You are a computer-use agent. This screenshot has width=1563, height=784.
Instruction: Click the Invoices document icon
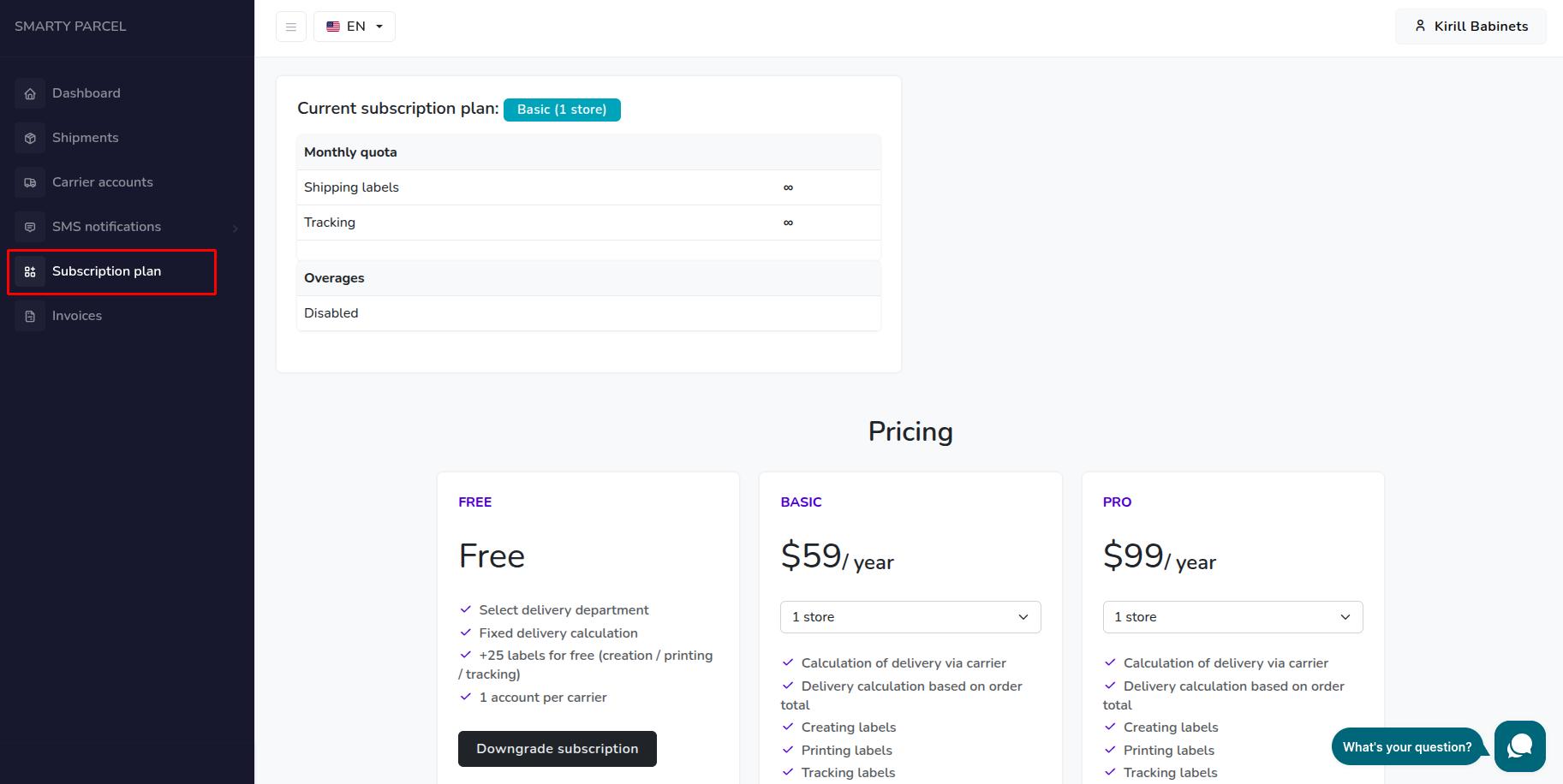[x=30, y=316]
